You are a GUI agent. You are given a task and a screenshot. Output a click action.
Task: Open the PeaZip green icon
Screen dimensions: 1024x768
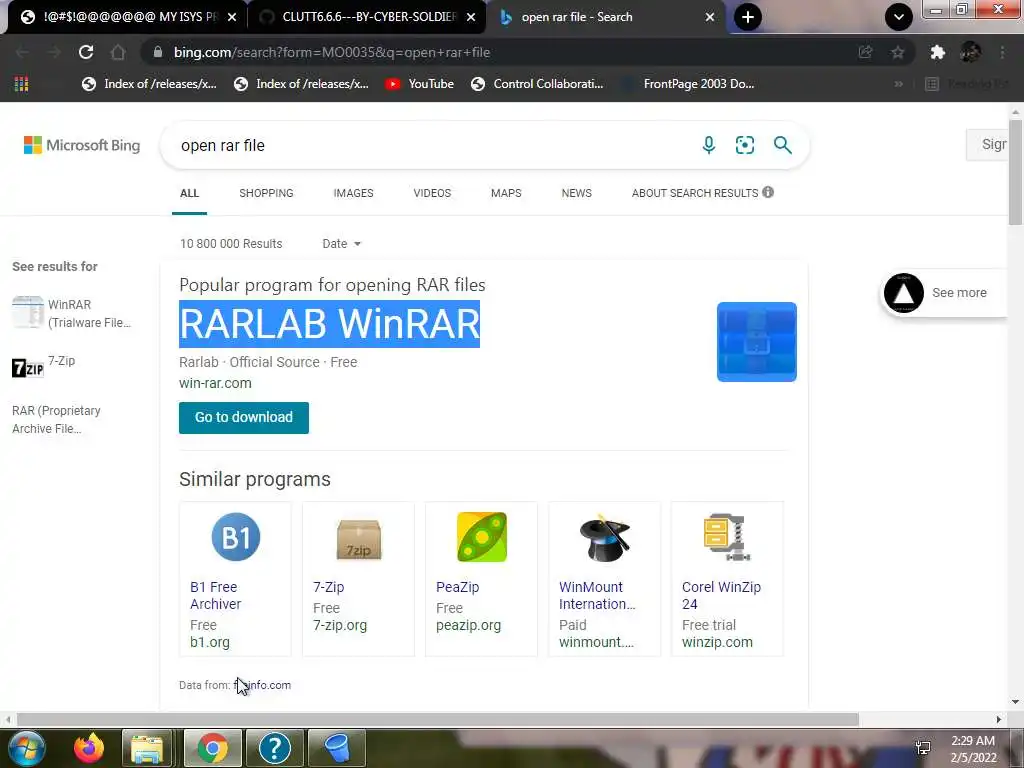(x=482, y=537)
